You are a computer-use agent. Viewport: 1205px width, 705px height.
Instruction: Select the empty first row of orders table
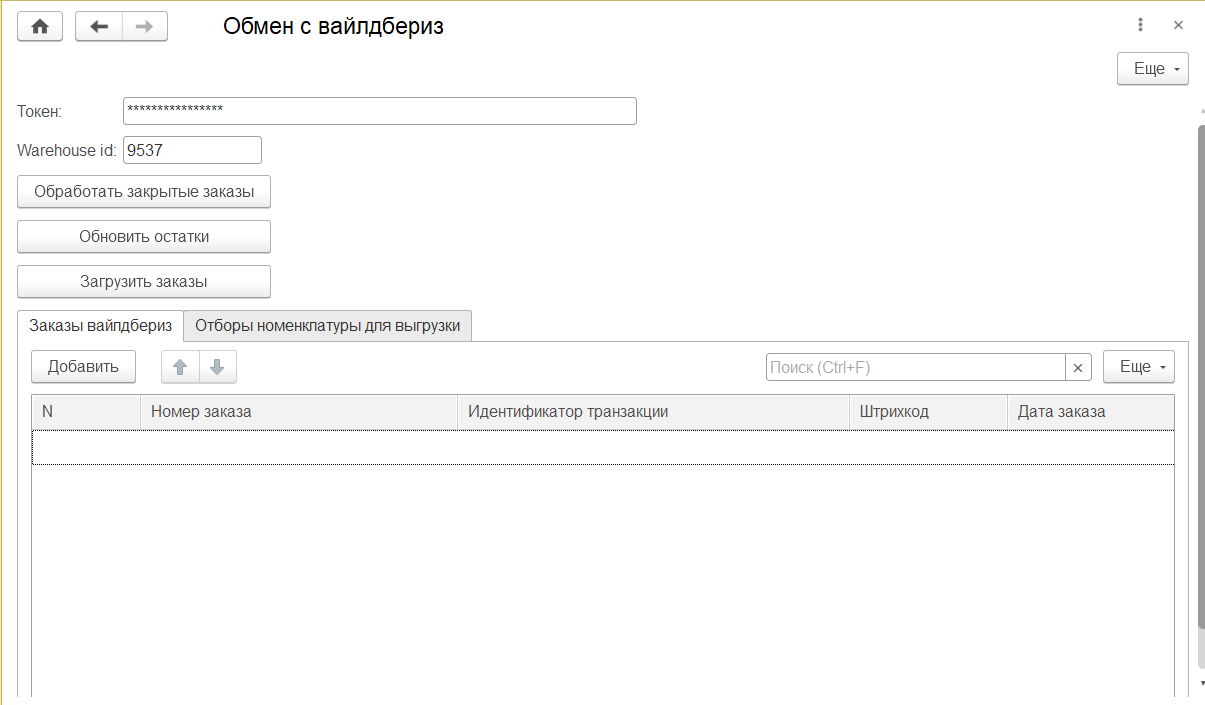[603, 447]
